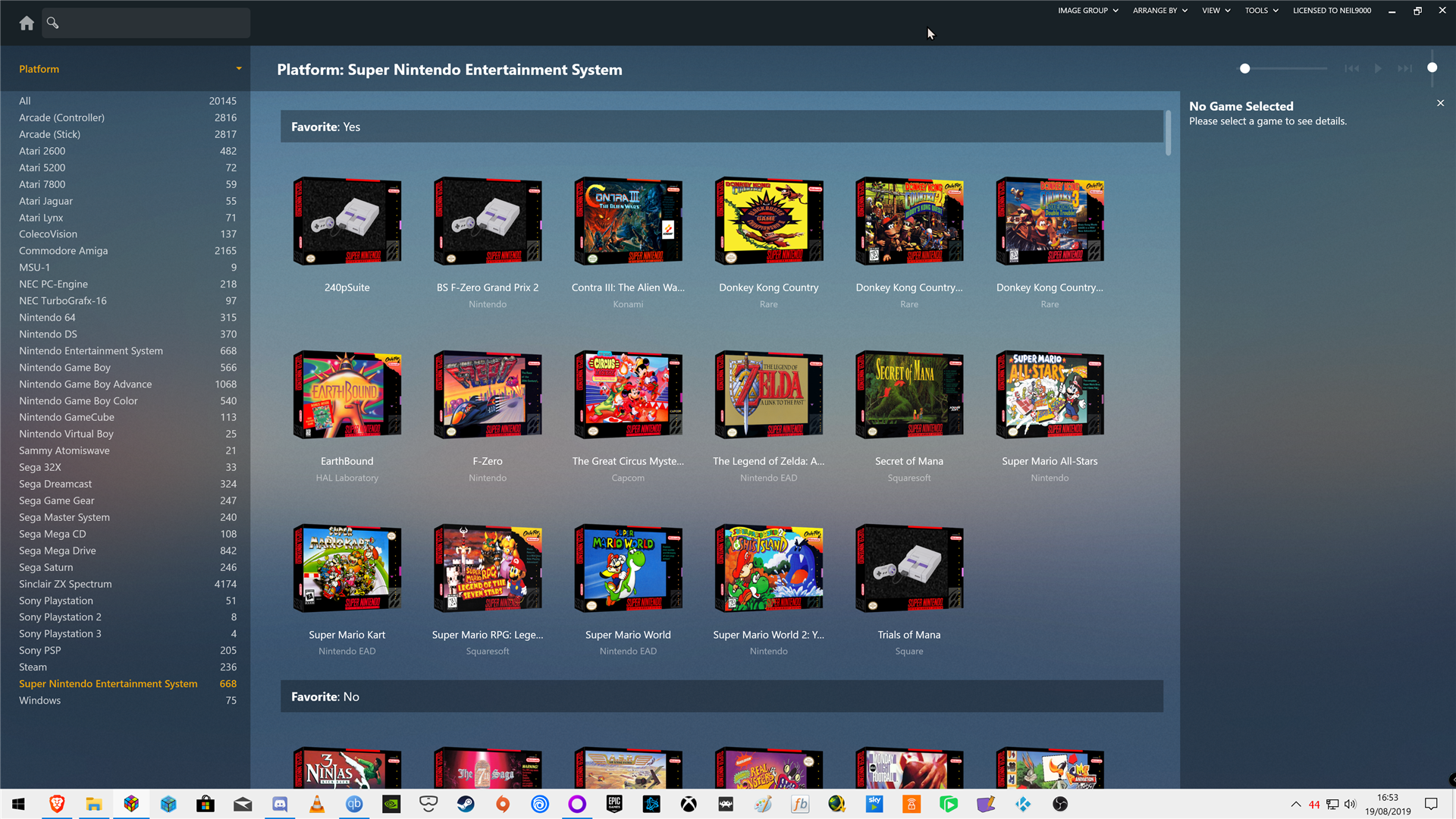Select the All platforms entry
Viewport: 1456px width, 819px height.
[x=127, y=101]
